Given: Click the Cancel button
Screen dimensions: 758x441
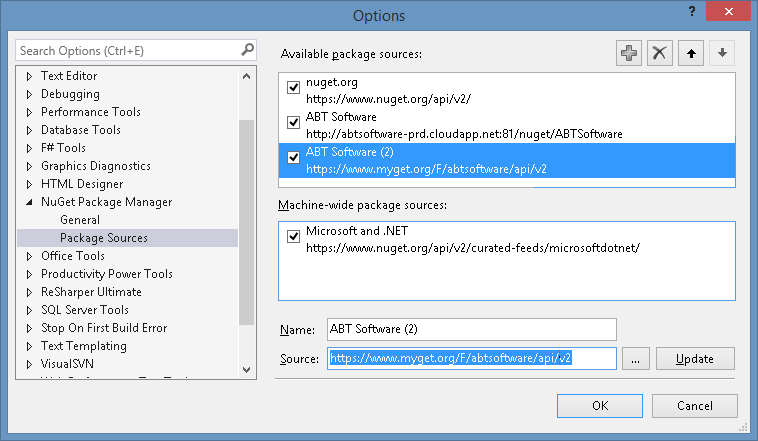Looking at the screenshot, I should coord(695,406).
